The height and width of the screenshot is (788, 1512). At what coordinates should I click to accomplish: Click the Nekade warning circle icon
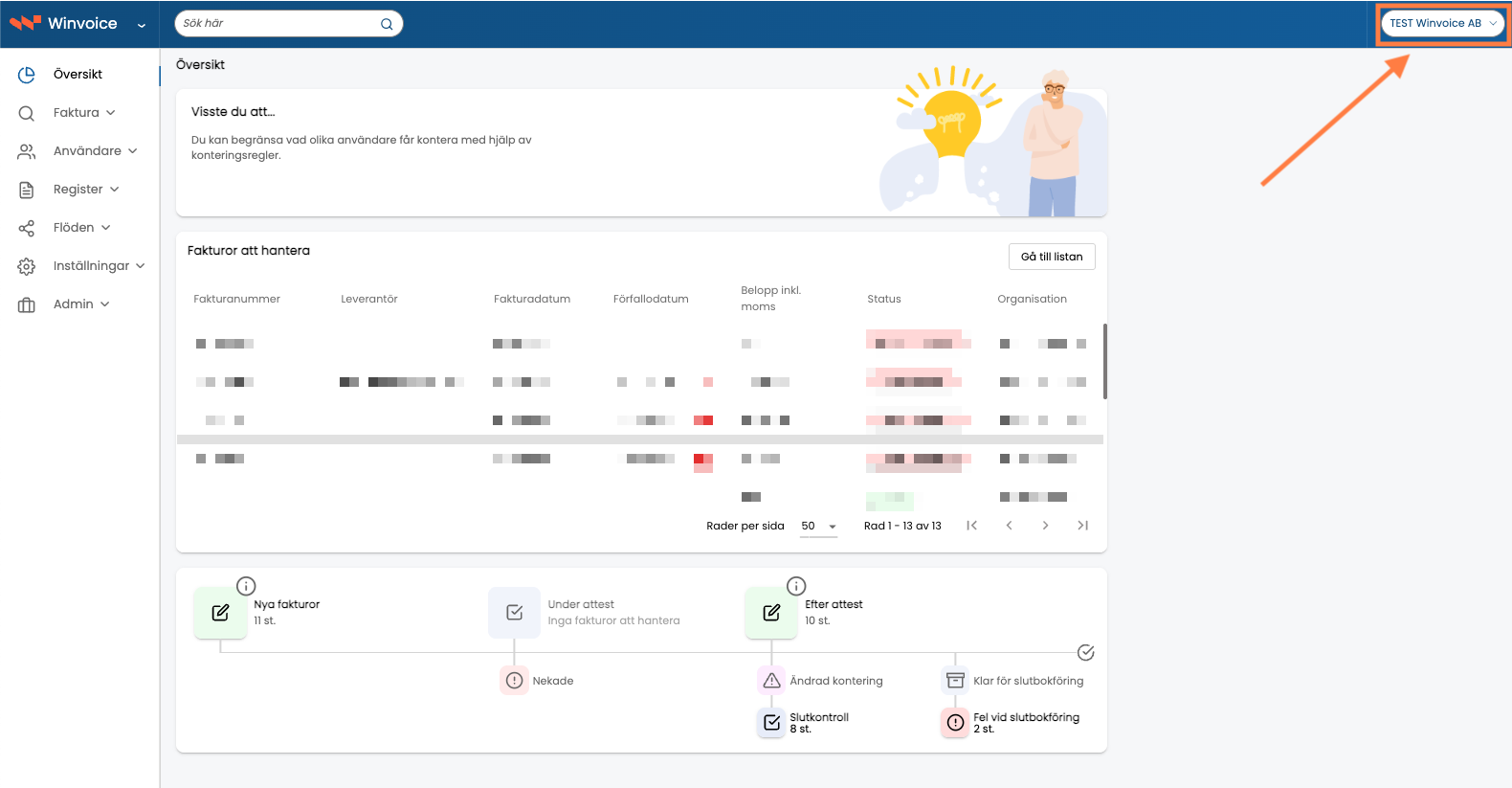(x=514, y=681)
